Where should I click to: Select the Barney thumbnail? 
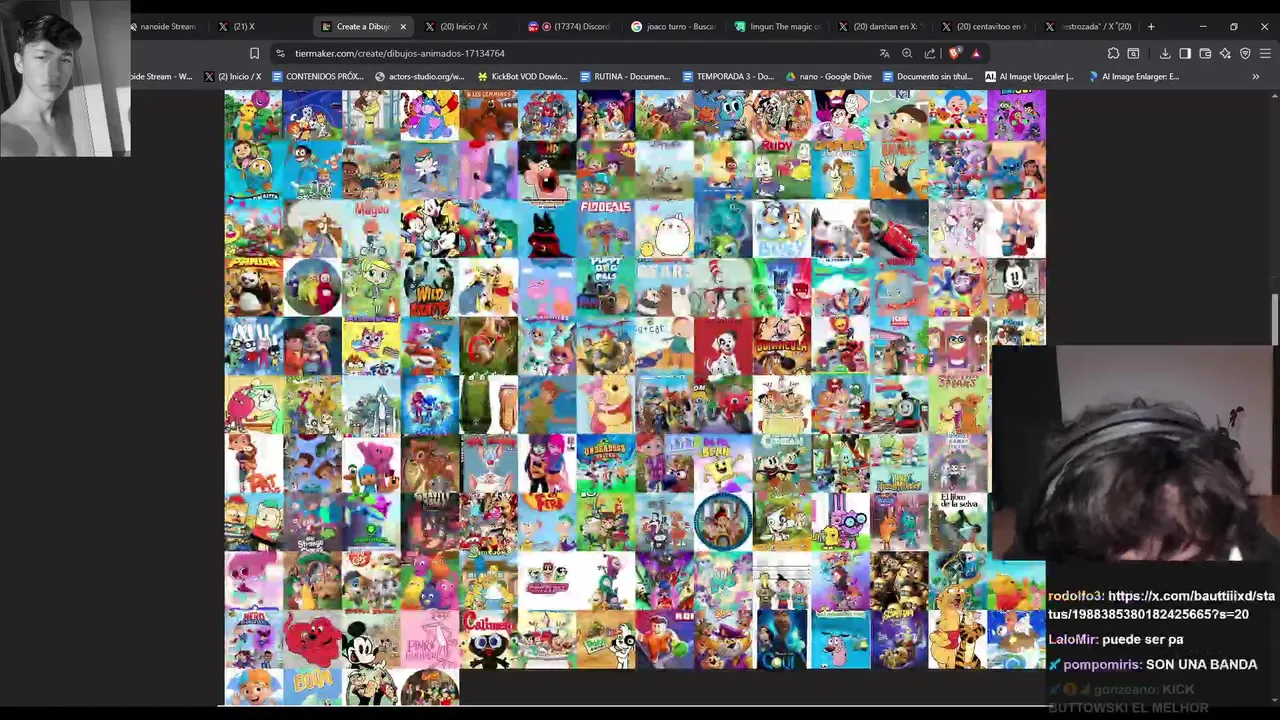click(x=253, y=114)
